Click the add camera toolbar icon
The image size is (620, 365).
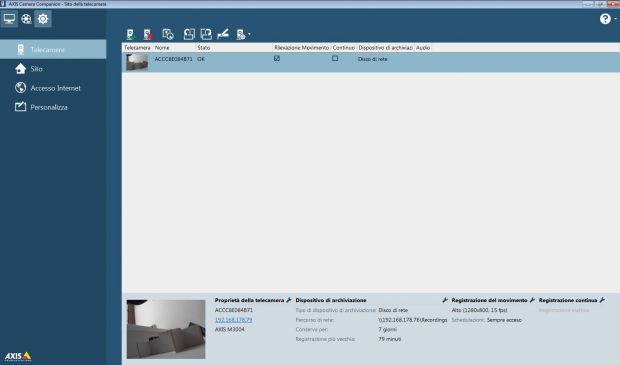click(130, 34)
